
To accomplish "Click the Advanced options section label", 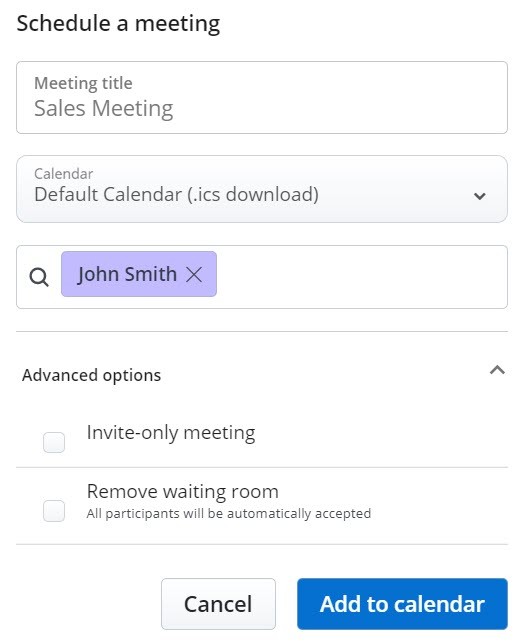I will pyautogui.click(x=91, y=375).
